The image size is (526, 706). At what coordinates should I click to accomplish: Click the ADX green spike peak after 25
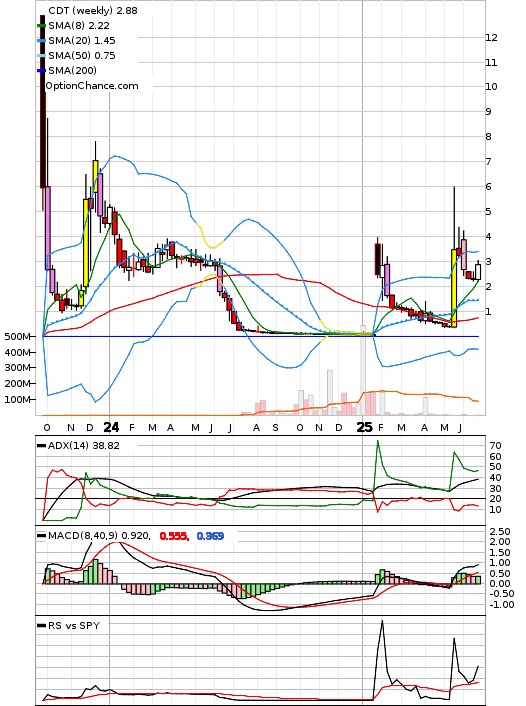click(x=378, y=441)
